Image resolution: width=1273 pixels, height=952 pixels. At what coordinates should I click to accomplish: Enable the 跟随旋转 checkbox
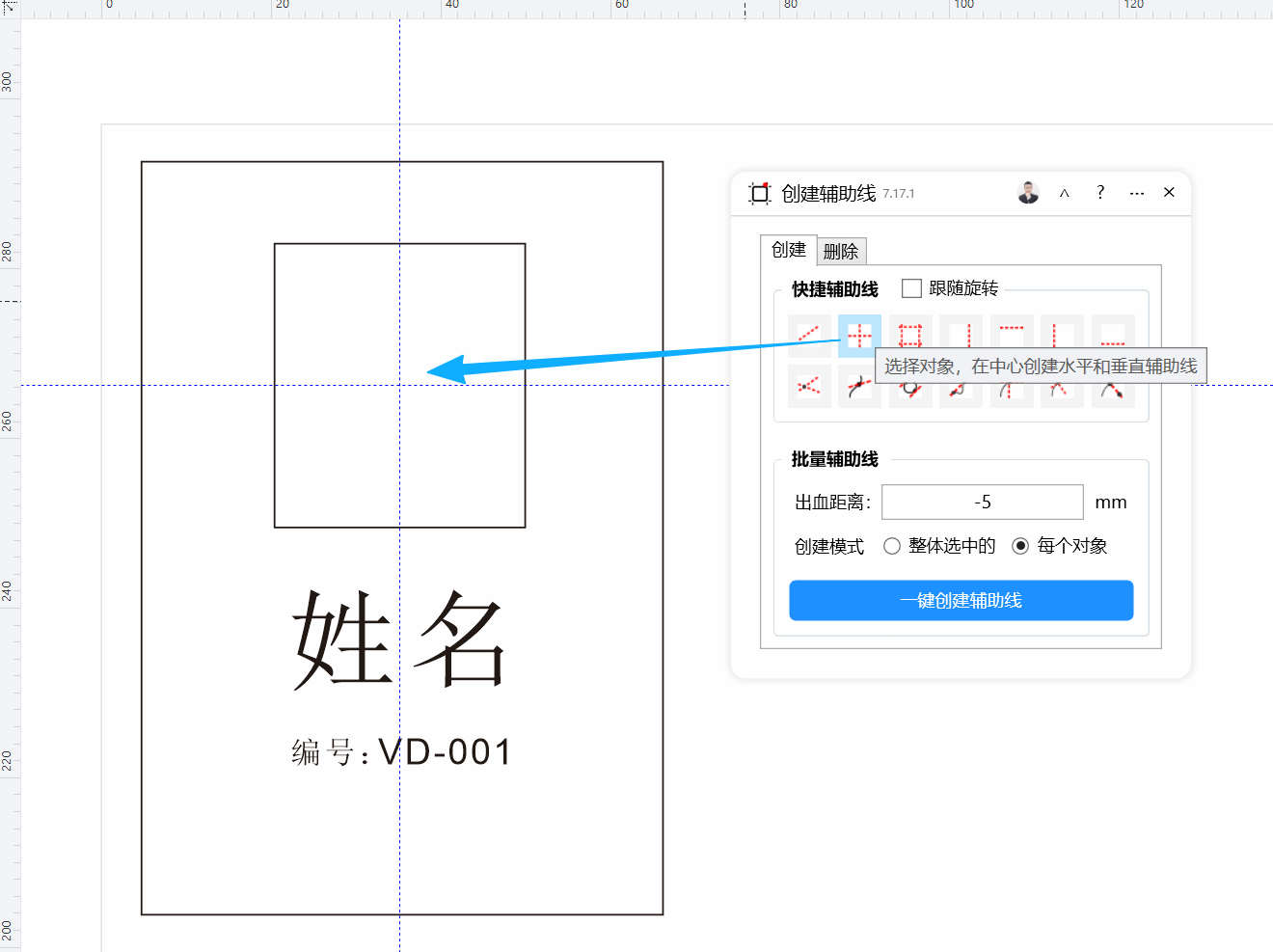coord(911,288)
